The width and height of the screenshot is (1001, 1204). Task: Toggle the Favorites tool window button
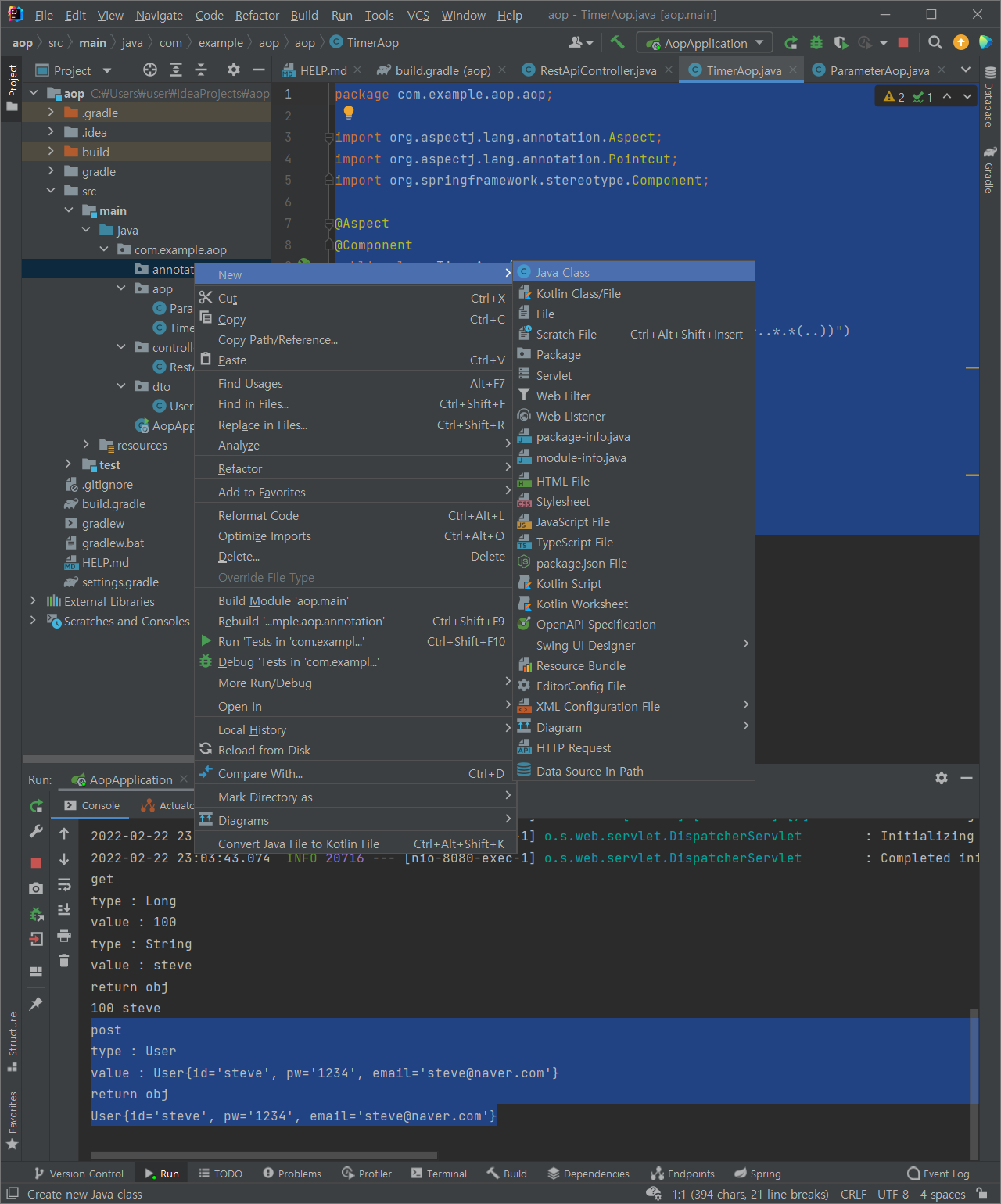(12, 1120)
